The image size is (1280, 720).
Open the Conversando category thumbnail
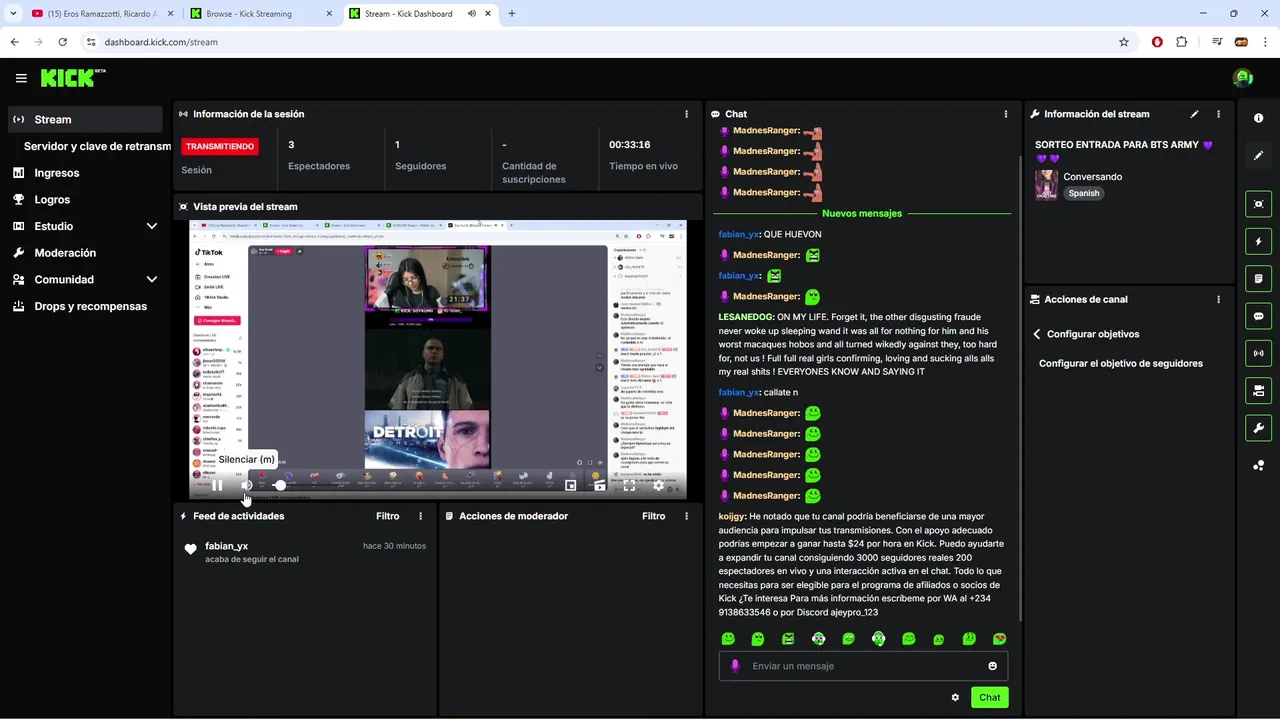point(1046,185)
